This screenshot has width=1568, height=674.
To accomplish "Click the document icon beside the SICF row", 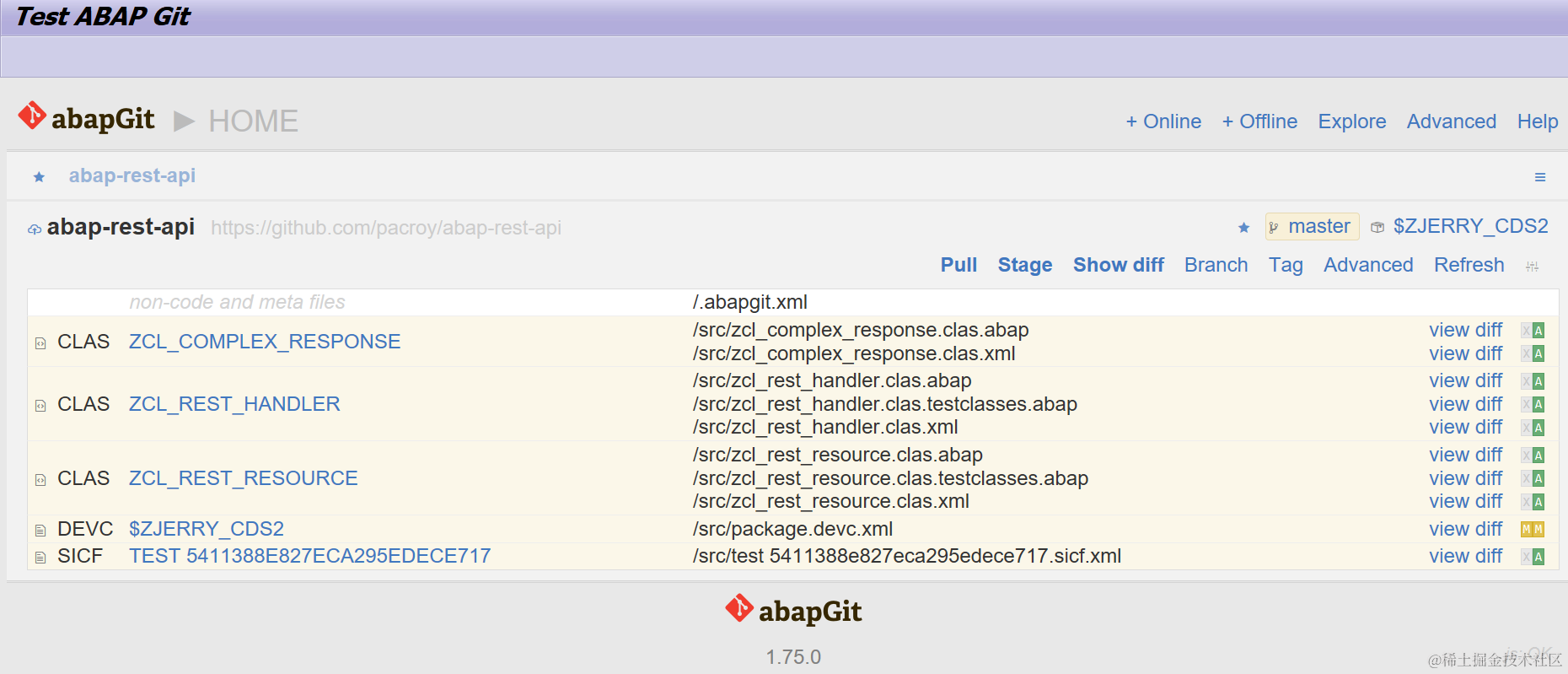I will click(x=40, y=558).
